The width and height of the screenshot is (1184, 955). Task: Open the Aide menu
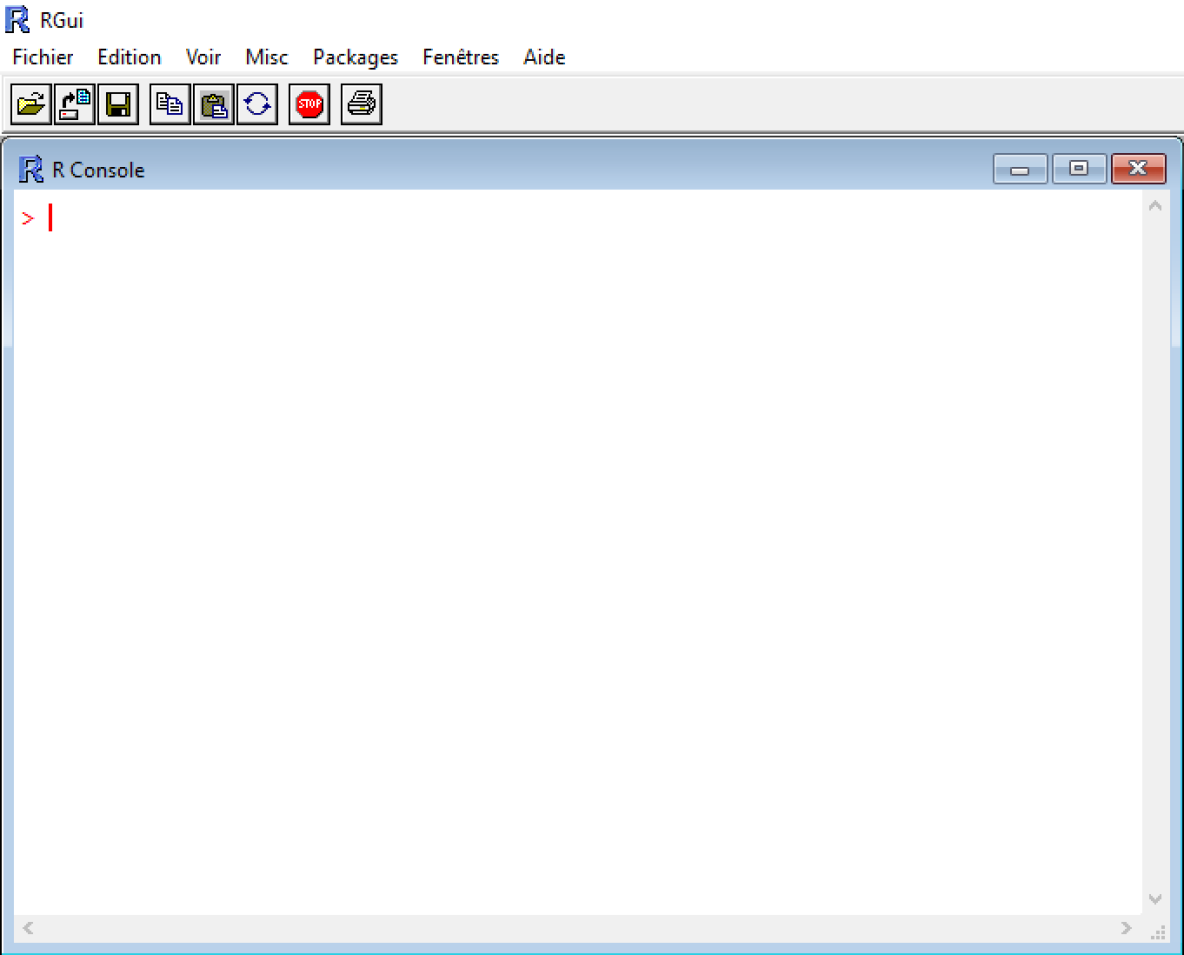[x=544, y=57]
